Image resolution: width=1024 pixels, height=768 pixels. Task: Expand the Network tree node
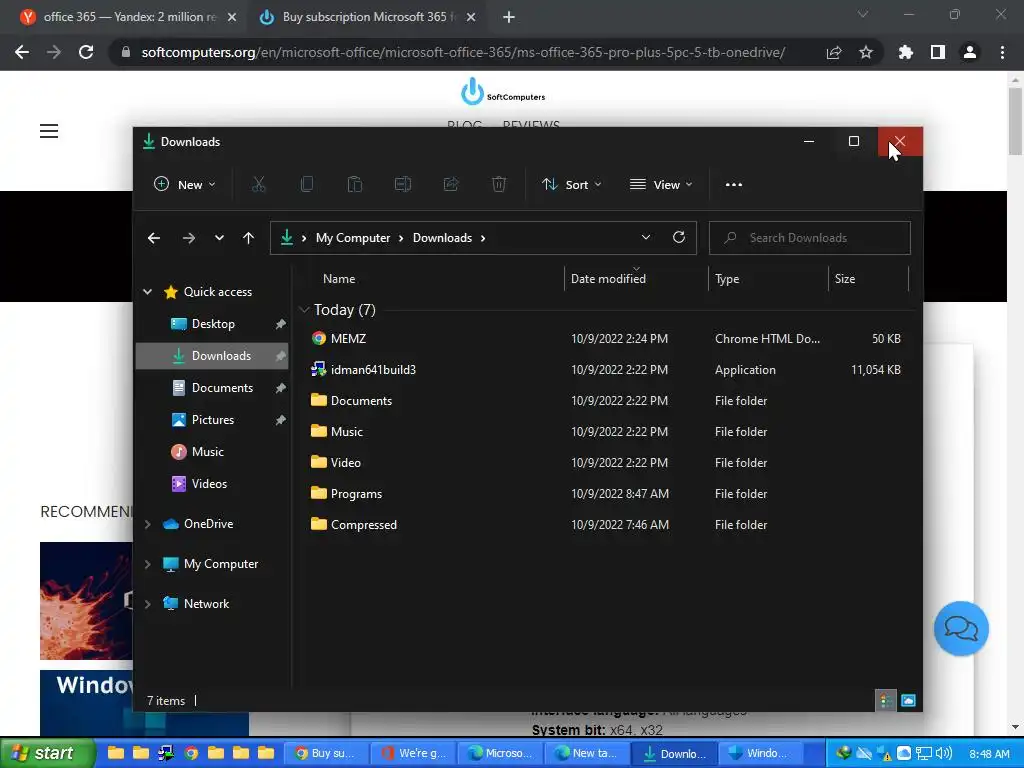tap(148, 604)
